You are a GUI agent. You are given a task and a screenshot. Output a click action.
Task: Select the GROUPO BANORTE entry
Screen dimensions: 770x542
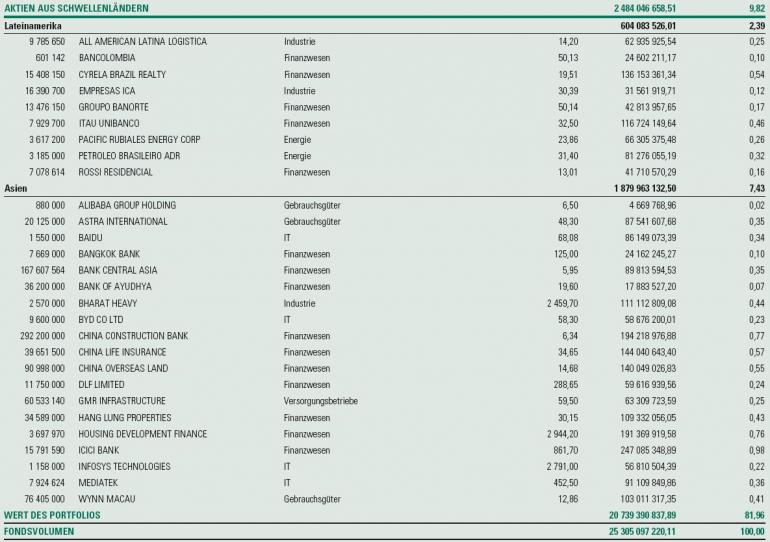click(x=113, y=107)
